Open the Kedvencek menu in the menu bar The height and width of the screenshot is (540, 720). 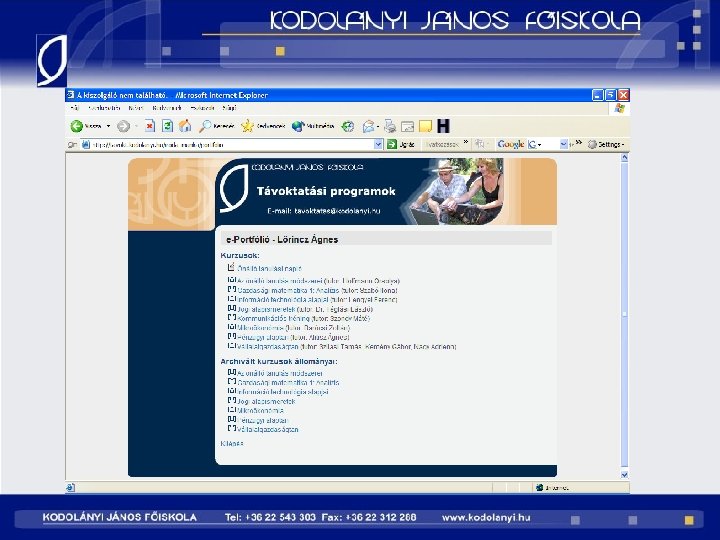pyautogui.click(x=167, y=108)
